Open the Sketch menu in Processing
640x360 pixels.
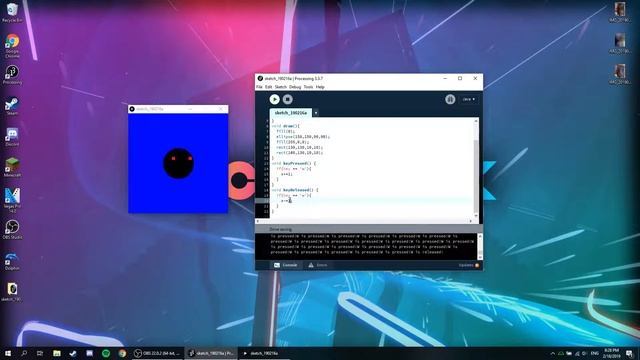pos(280,87)
